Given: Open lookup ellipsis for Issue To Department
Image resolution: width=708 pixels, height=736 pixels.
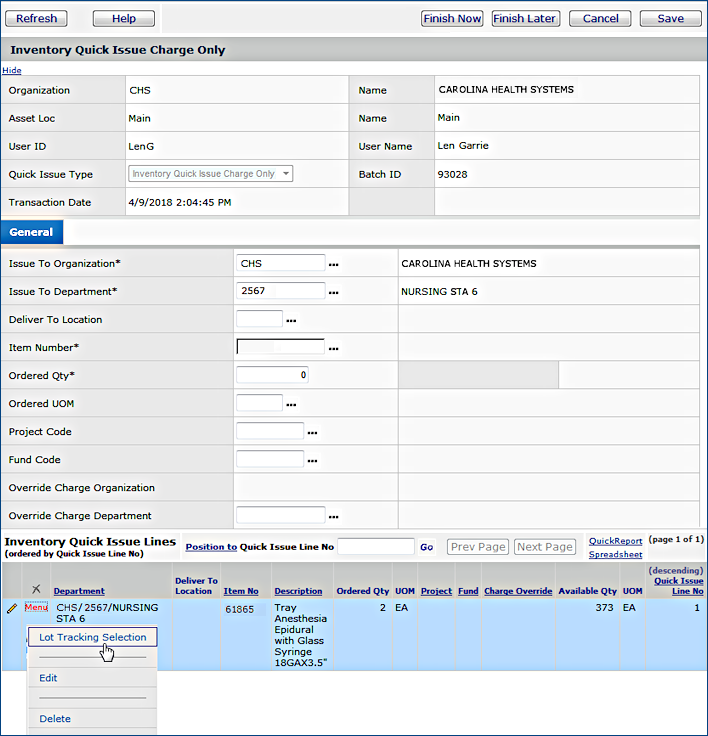Looking at the screenshot, I should pos(334,292).
